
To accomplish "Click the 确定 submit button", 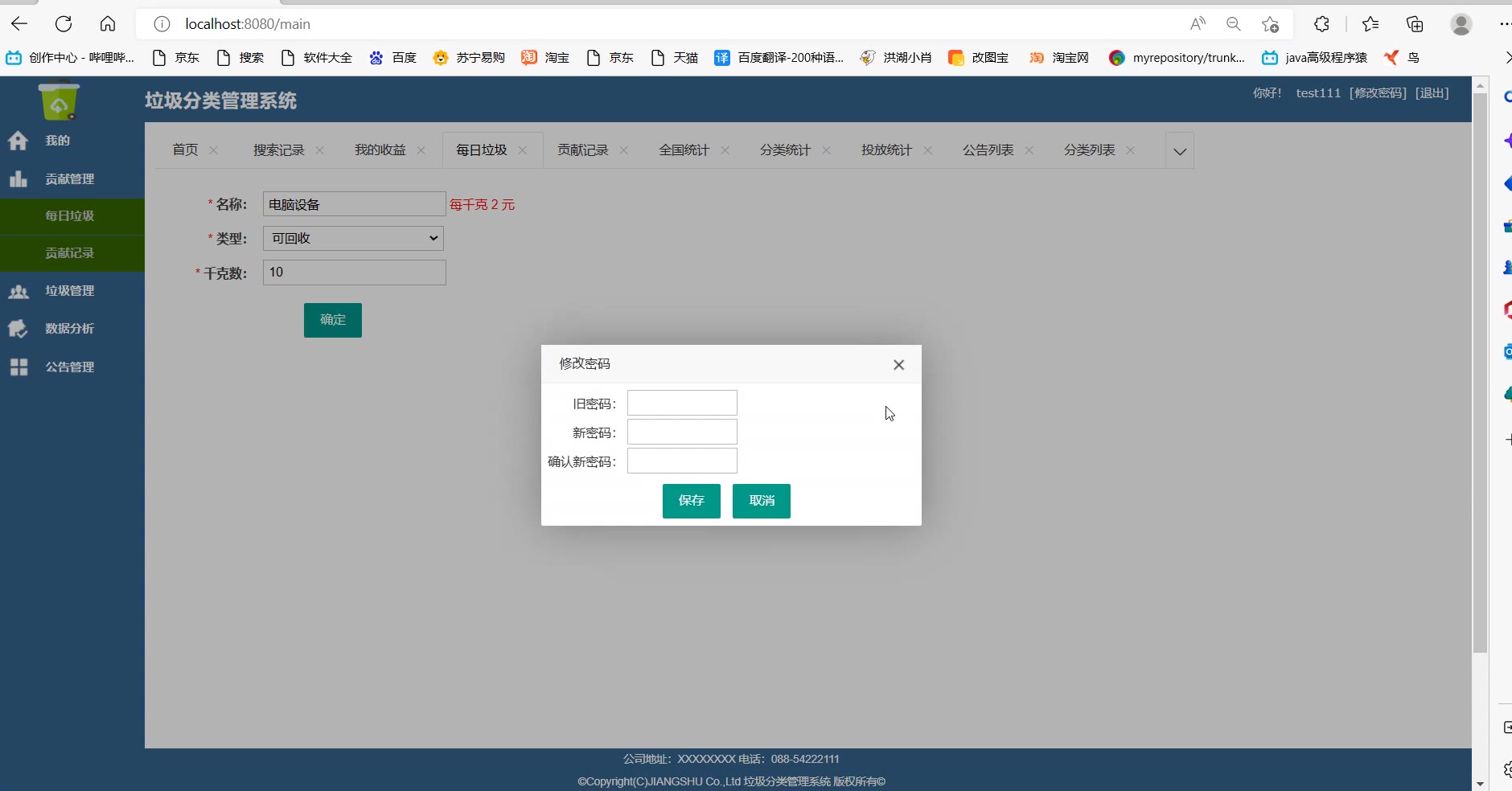I will point(333,320).
